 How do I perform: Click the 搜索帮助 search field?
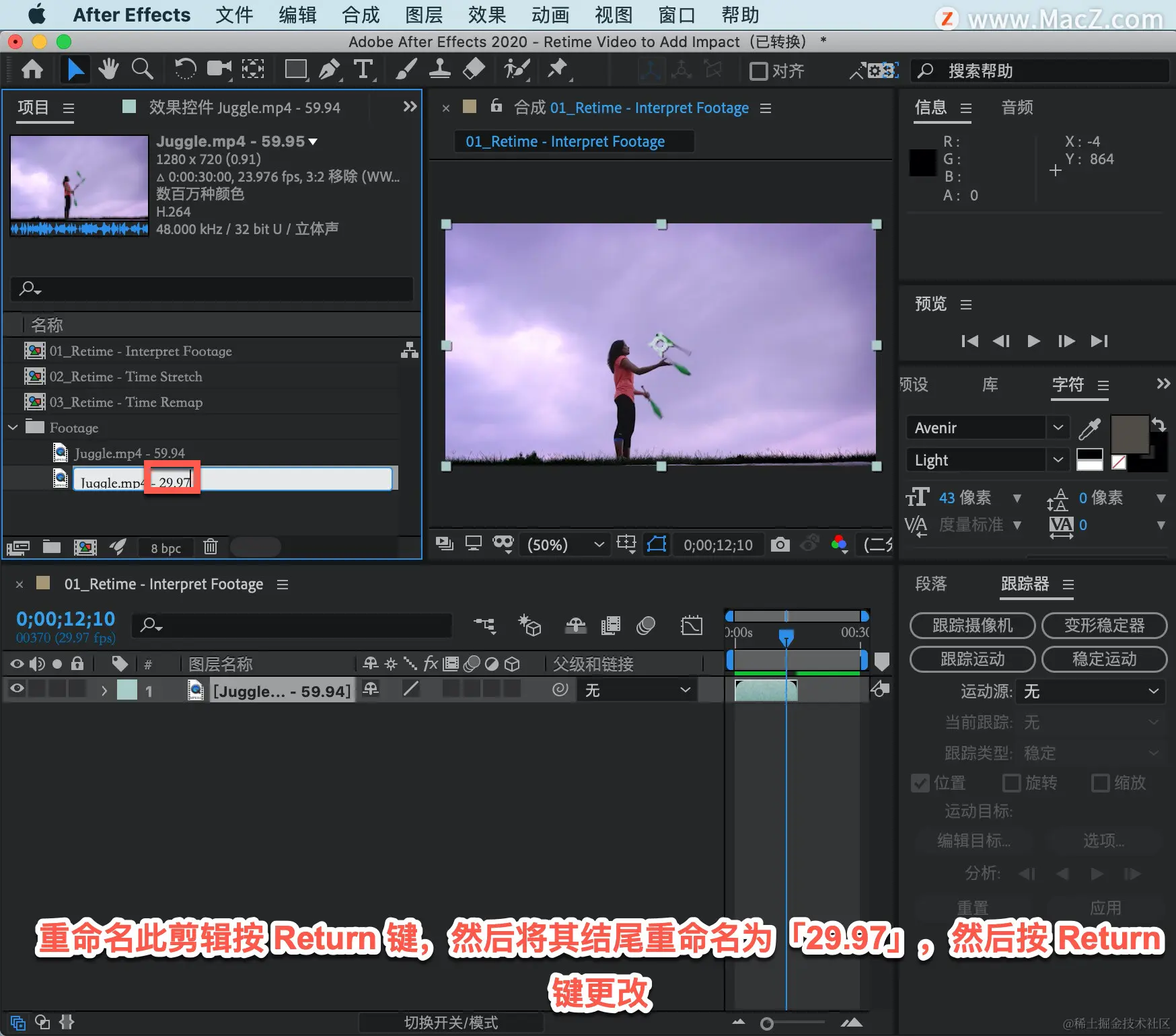(x=1039, y=71)
